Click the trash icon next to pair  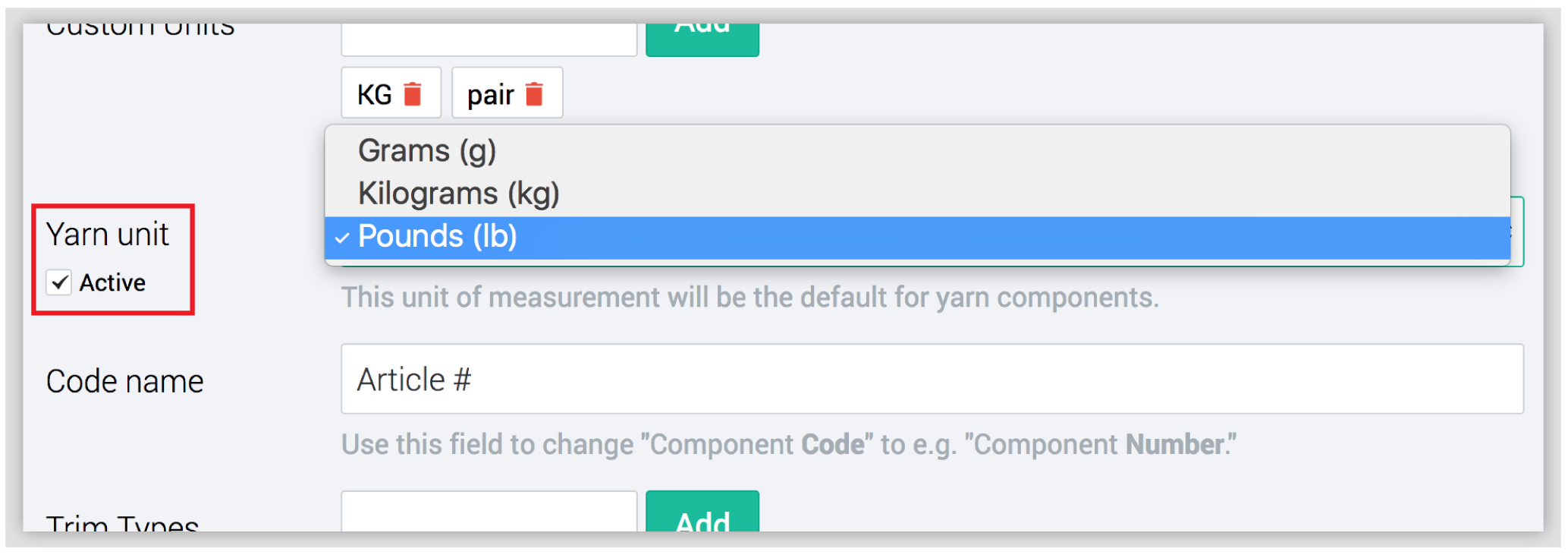(534, 94)
